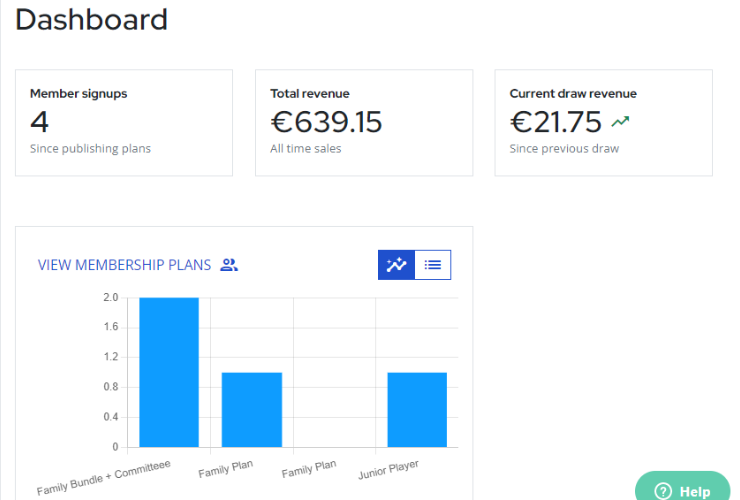Select the Total revenue card
Image resolution: width=740 pixels, height=500 pixels.
pos(364,123)
